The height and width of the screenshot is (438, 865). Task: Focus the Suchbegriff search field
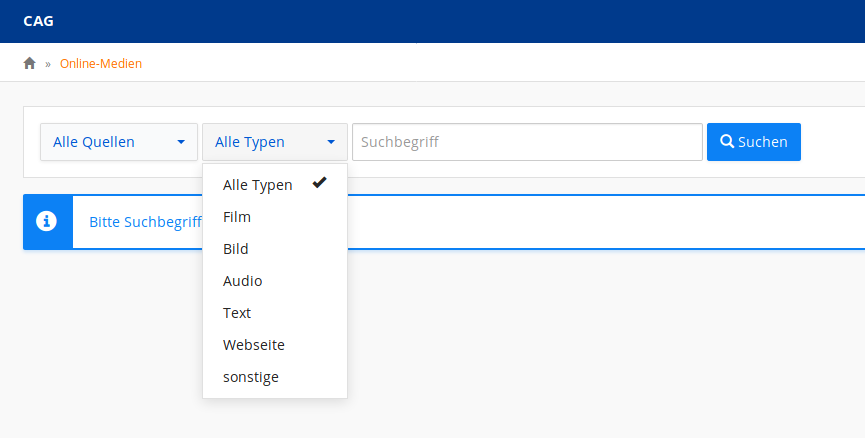coord(527,142)
